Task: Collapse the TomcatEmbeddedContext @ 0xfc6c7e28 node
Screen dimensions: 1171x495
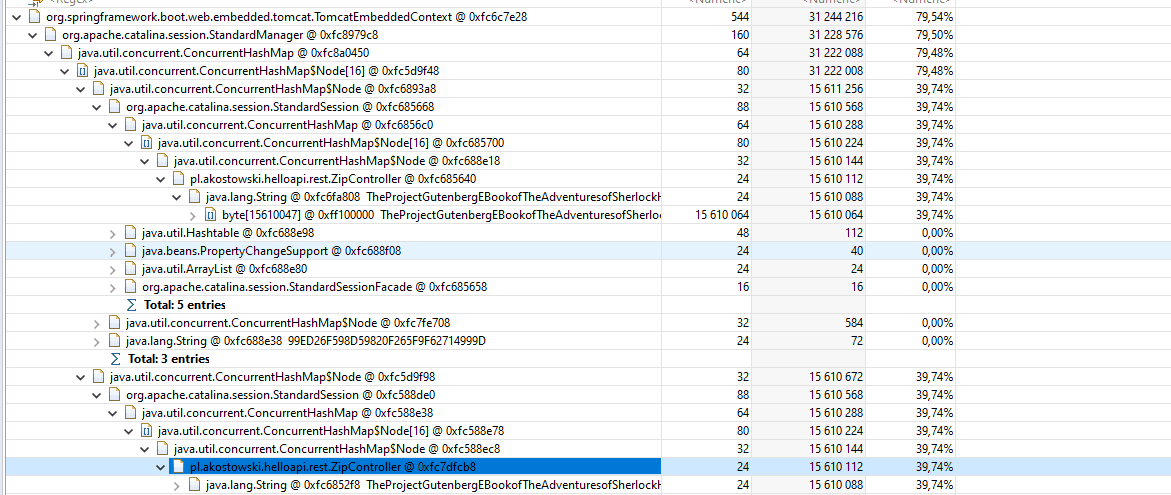Action: click(x=16, y=16)
